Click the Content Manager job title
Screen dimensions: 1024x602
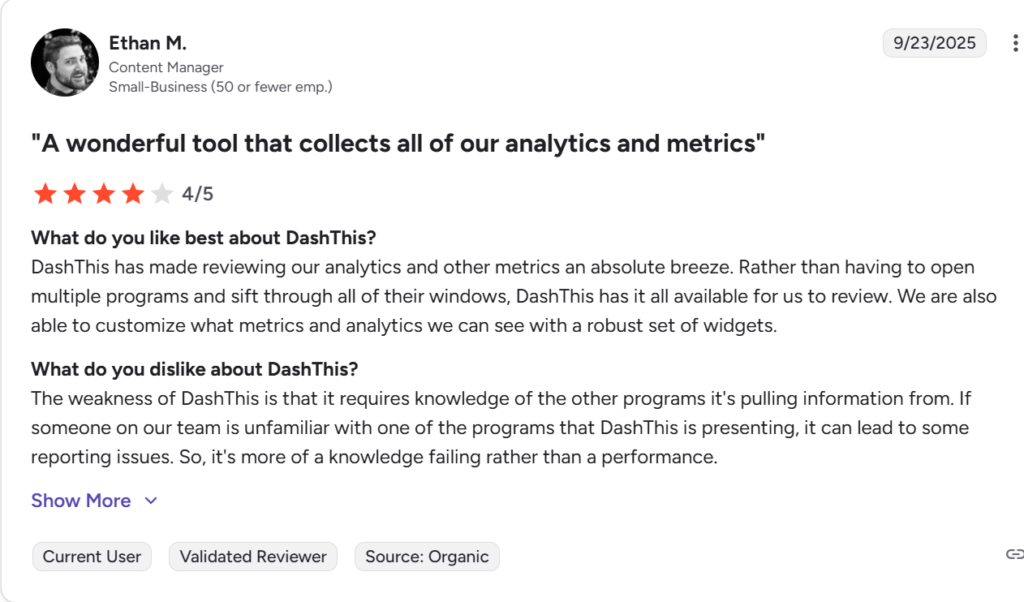click(166, 67)
